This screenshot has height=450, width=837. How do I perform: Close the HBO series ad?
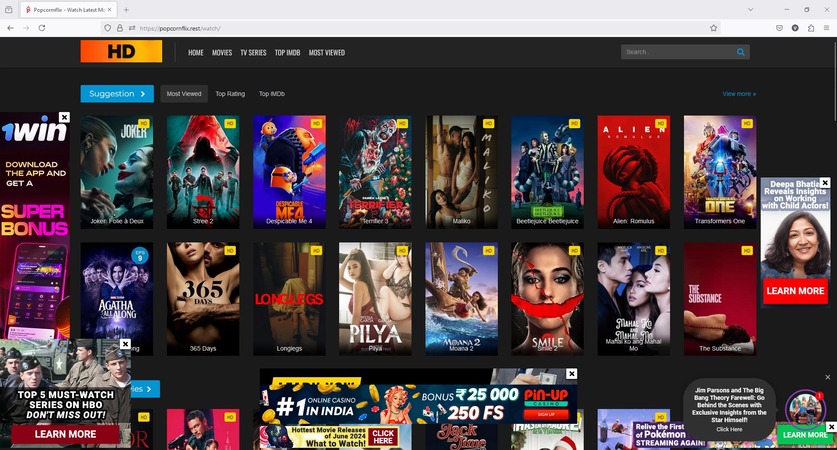pyautogui.click(x=125, y=344)
